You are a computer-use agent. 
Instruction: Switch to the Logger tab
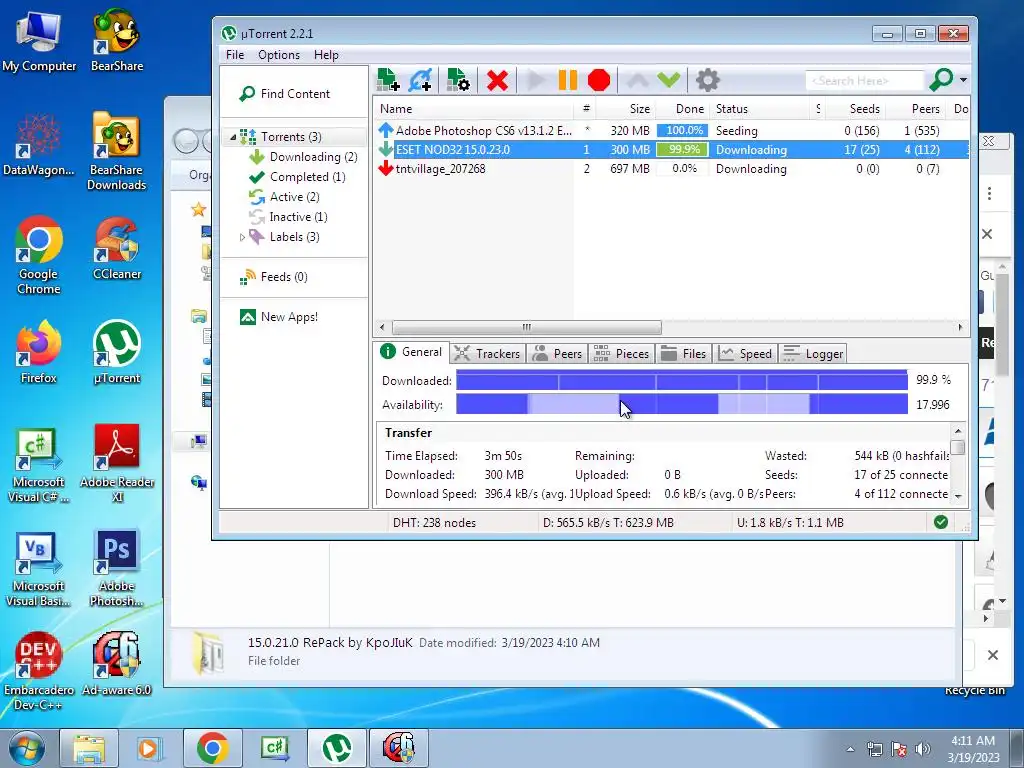tap(813, 353)
